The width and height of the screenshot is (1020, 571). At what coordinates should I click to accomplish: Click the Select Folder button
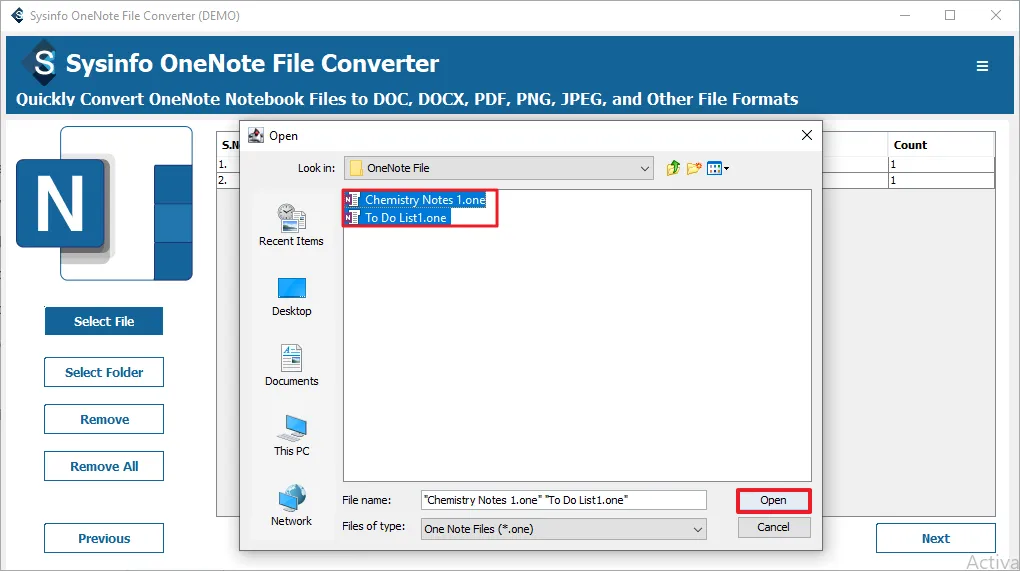104,372
